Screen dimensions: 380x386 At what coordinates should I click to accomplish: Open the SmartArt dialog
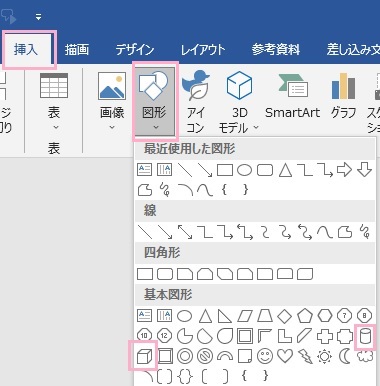click(x=292, y=97)
